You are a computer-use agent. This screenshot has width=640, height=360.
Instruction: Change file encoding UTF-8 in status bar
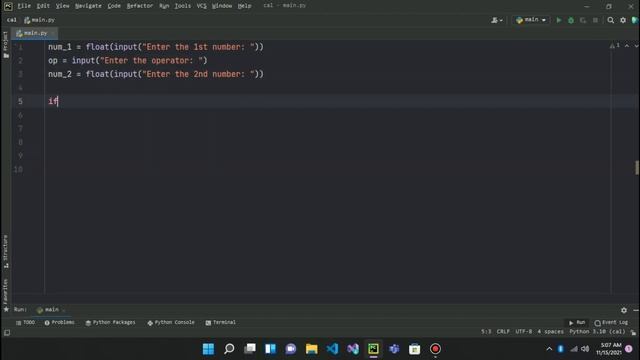[523, 332]
